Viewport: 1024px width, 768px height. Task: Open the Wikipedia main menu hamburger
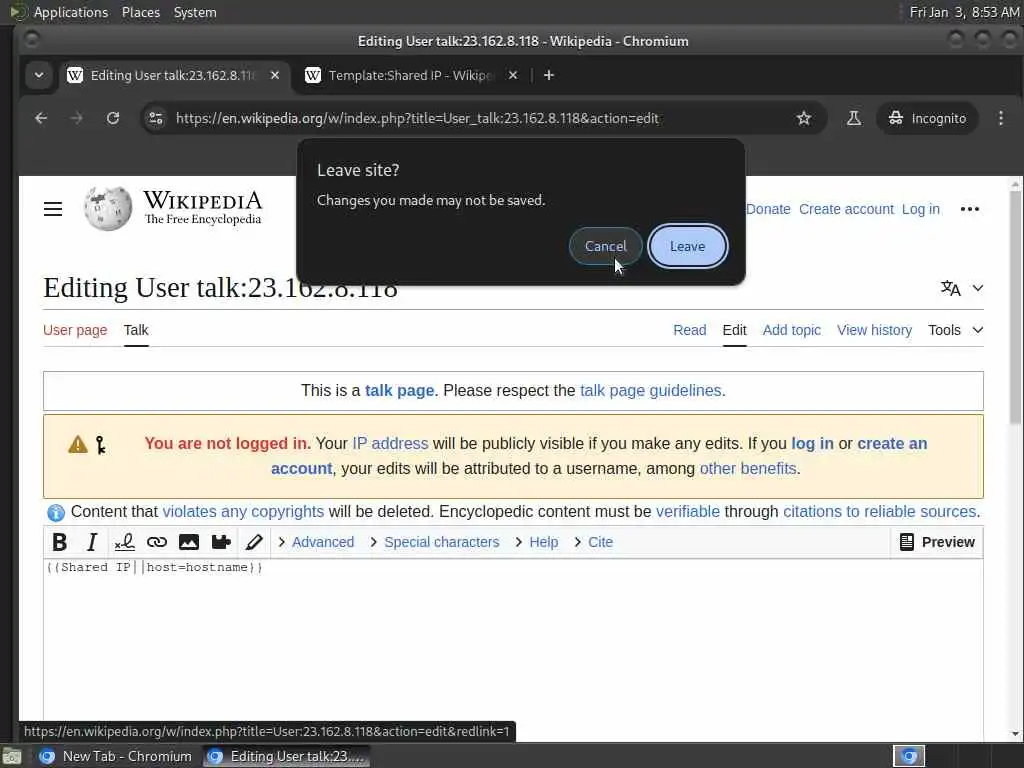(x=53, y=209)
